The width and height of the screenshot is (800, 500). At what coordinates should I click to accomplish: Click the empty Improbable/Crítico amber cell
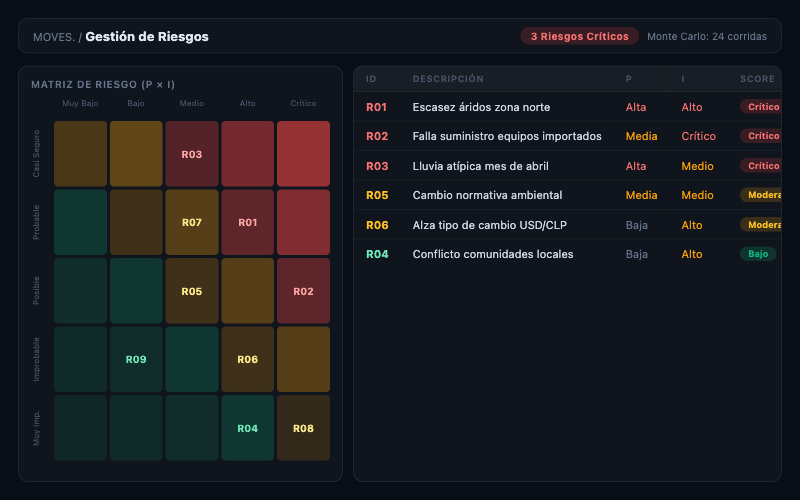click(x=304, y=359)
